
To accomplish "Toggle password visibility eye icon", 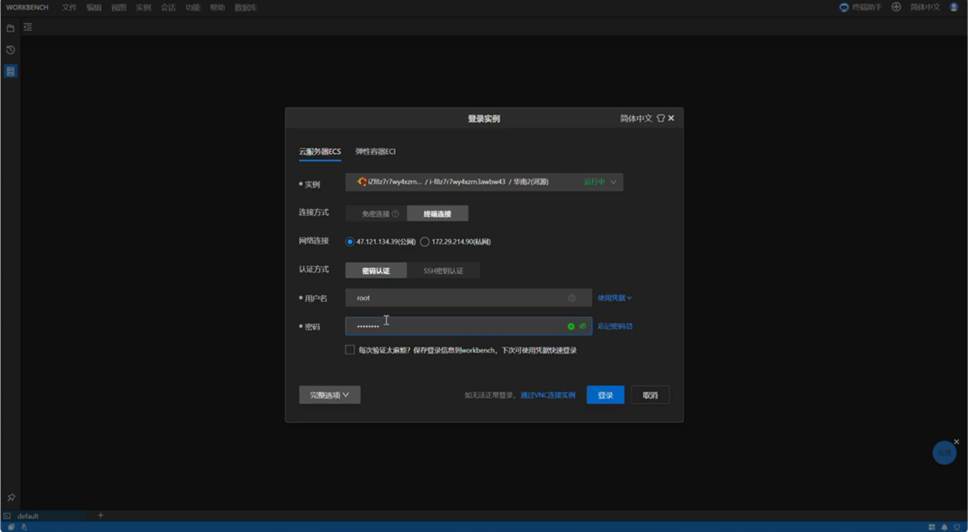I will [582, 326].
